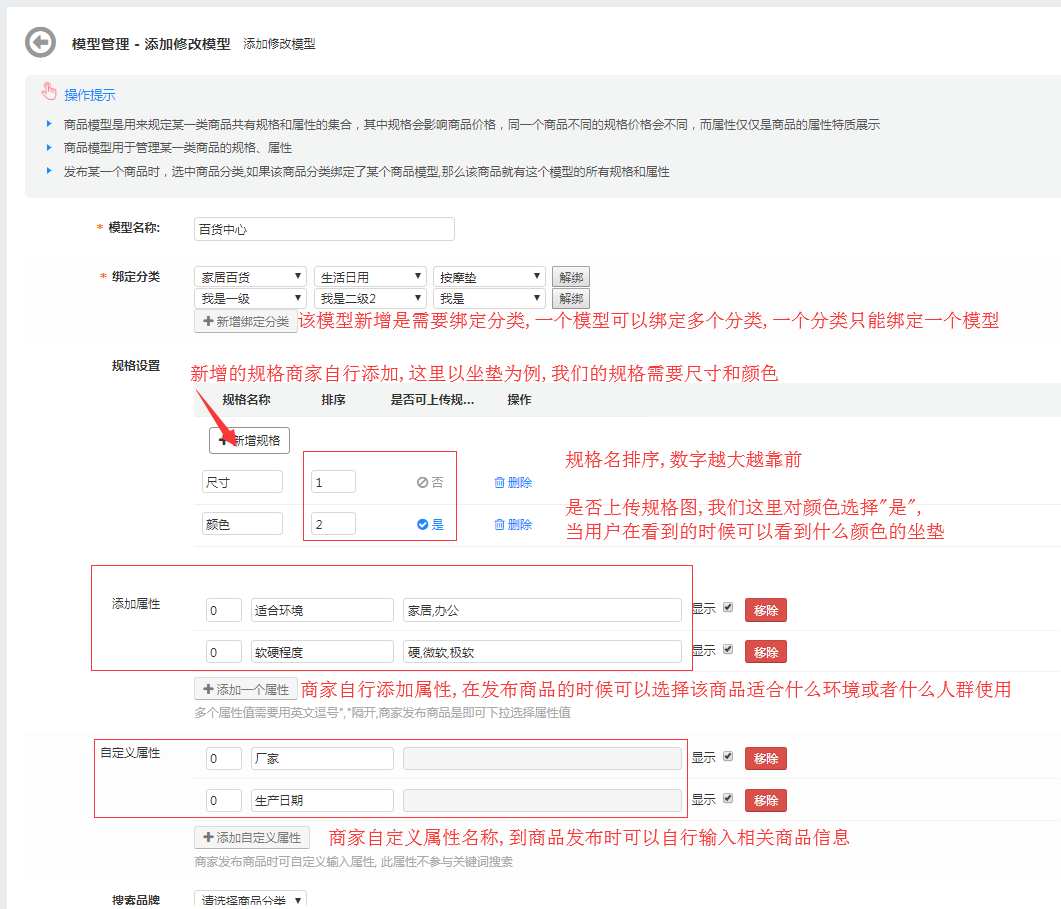This screenshot has height=909, width=1061.
Task: Click the hand icon next to 操作提示
Action: tap(49, 92)
